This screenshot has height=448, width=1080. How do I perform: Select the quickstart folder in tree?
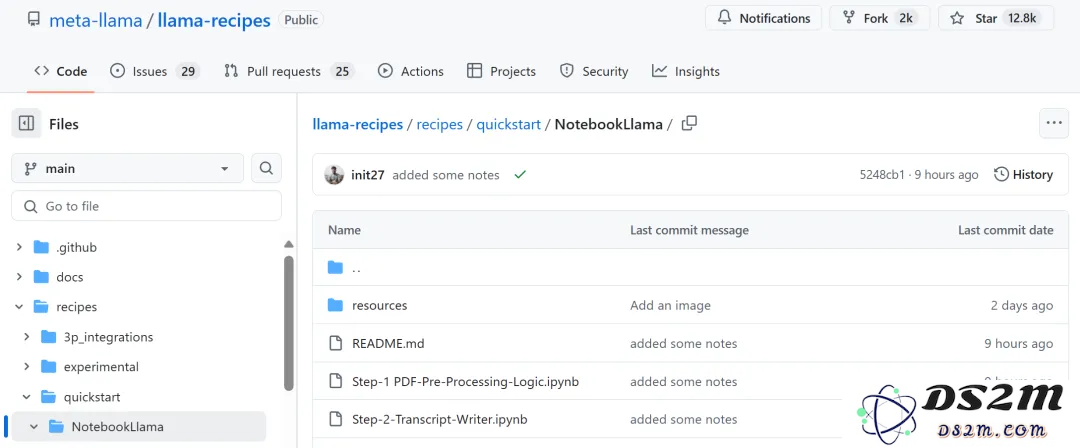[x=92, y=397]
